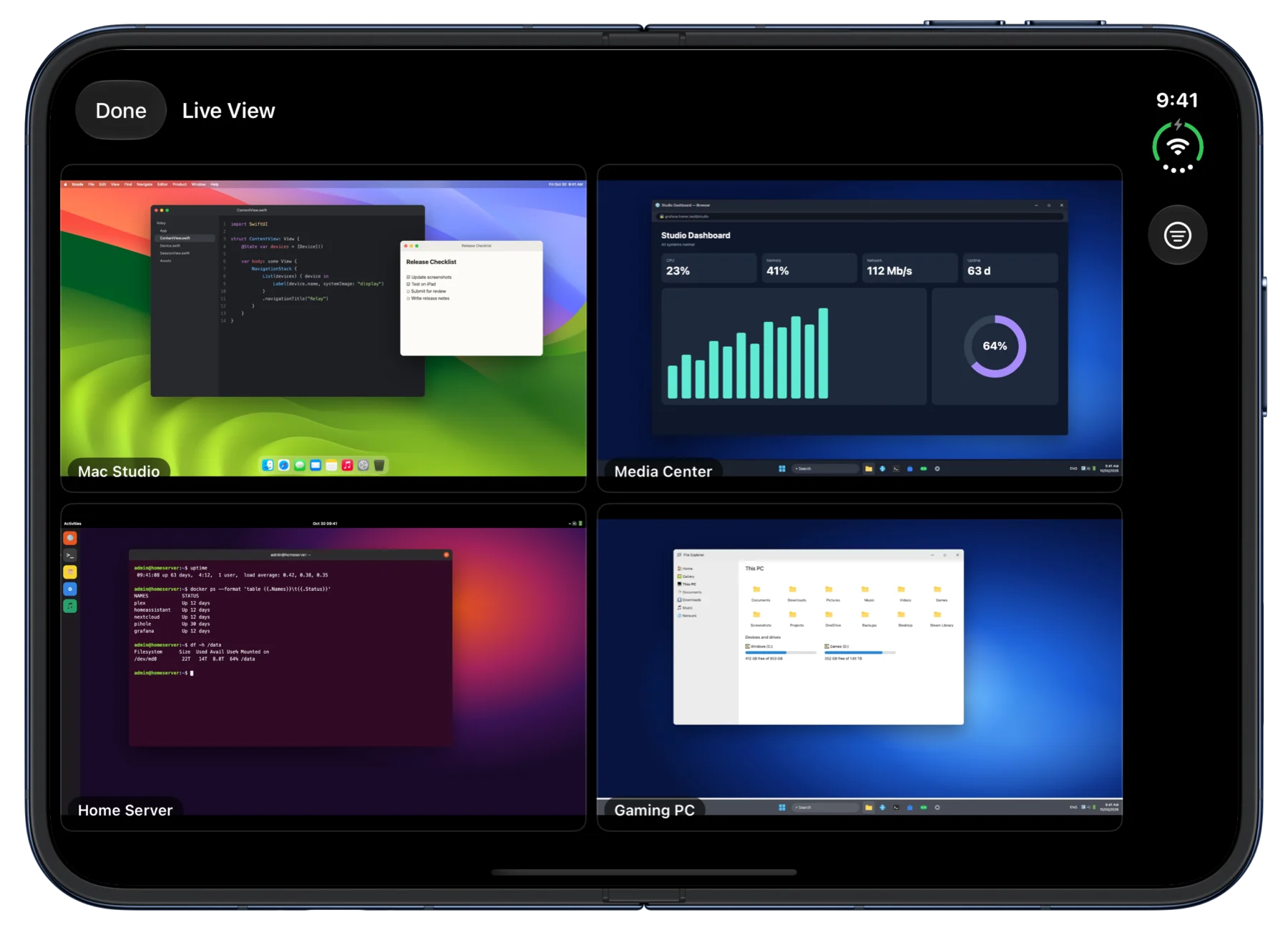Click Activities in the Home Server top bar
This screenshot has width=1288, height=935.
tap(73, 524)
